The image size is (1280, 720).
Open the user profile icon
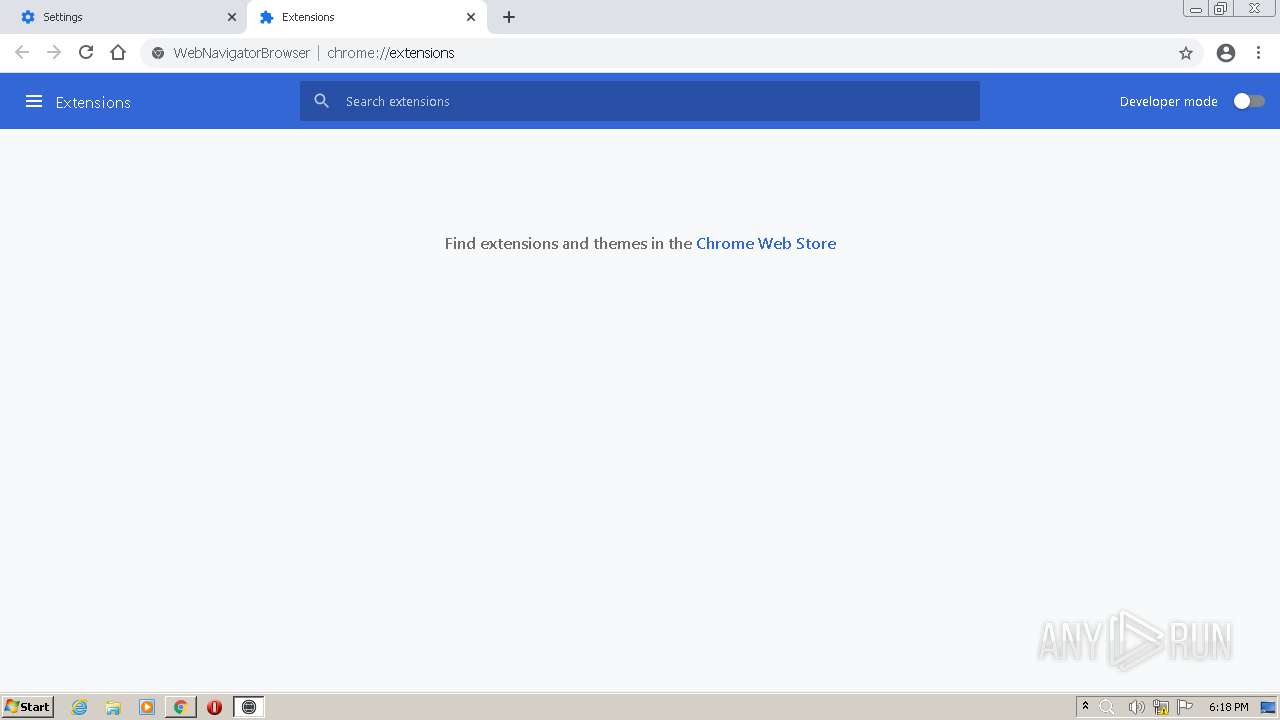[1226, 53]
